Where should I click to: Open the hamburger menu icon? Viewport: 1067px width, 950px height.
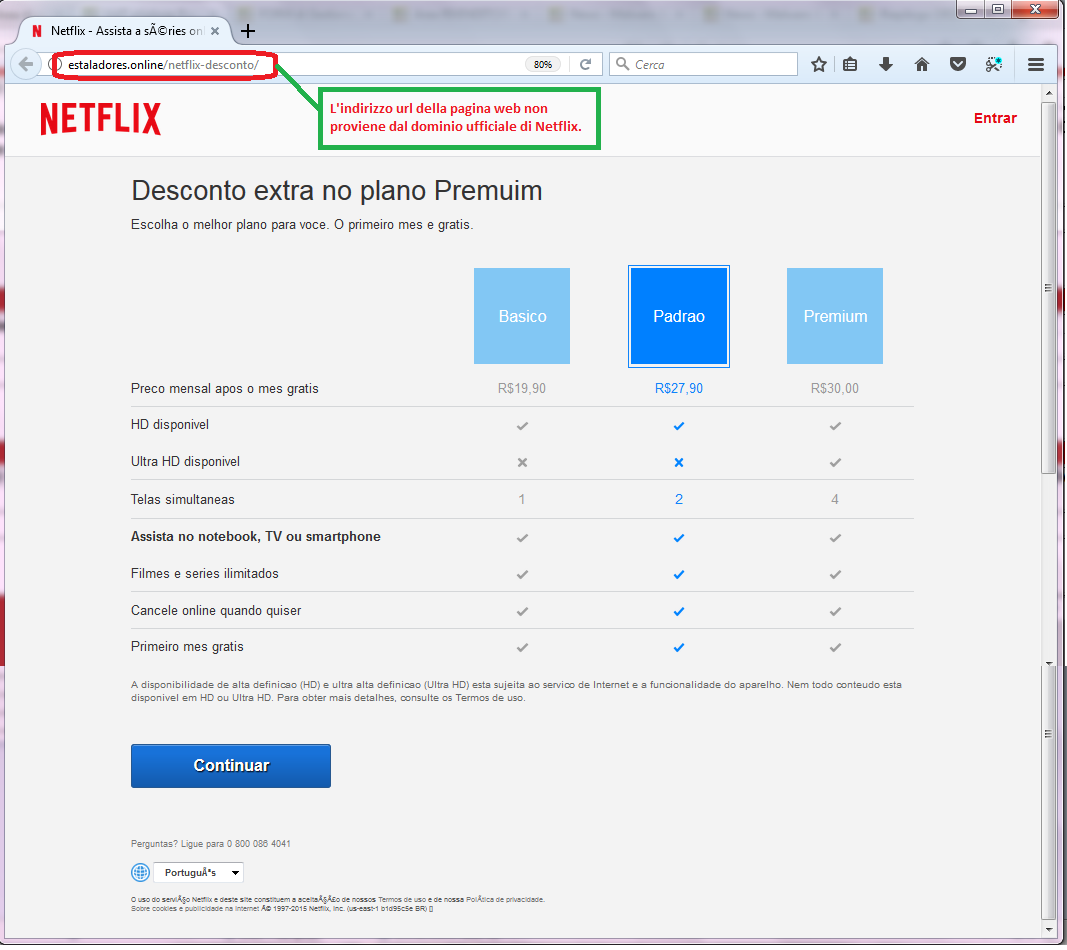pos(1036,65)
